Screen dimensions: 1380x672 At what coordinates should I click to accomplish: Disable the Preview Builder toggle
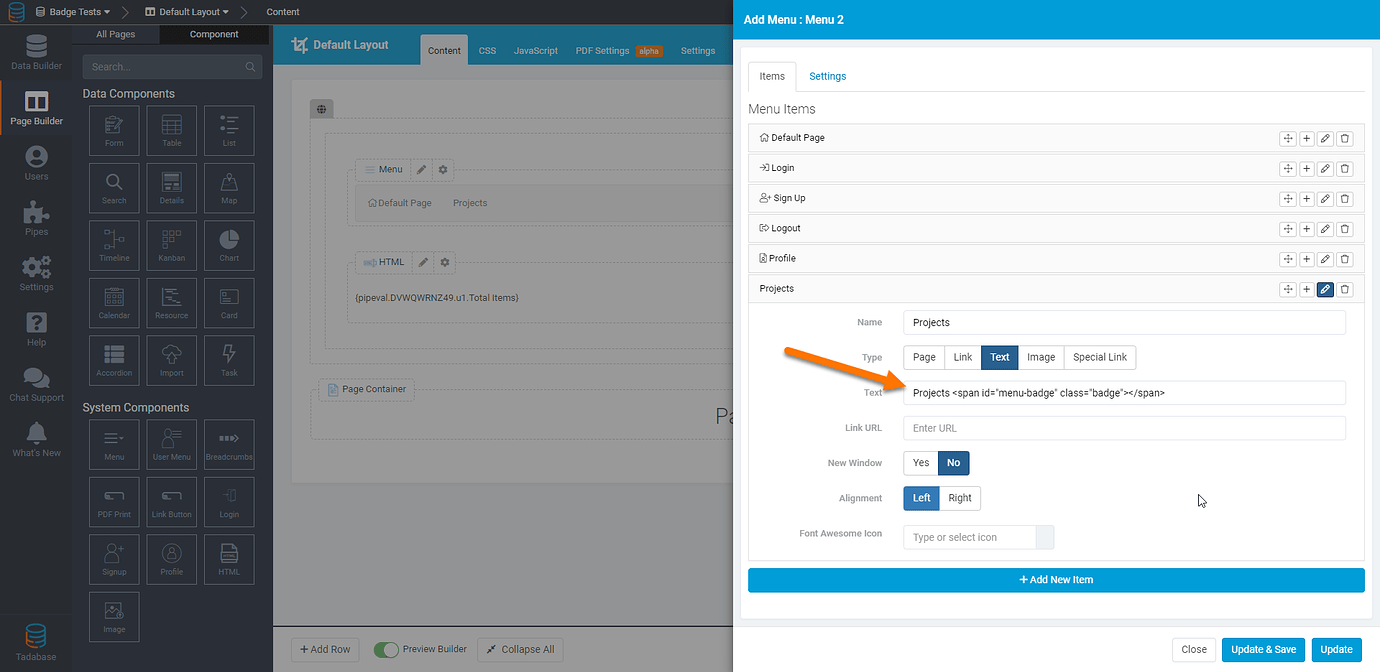tap(386, 649)
